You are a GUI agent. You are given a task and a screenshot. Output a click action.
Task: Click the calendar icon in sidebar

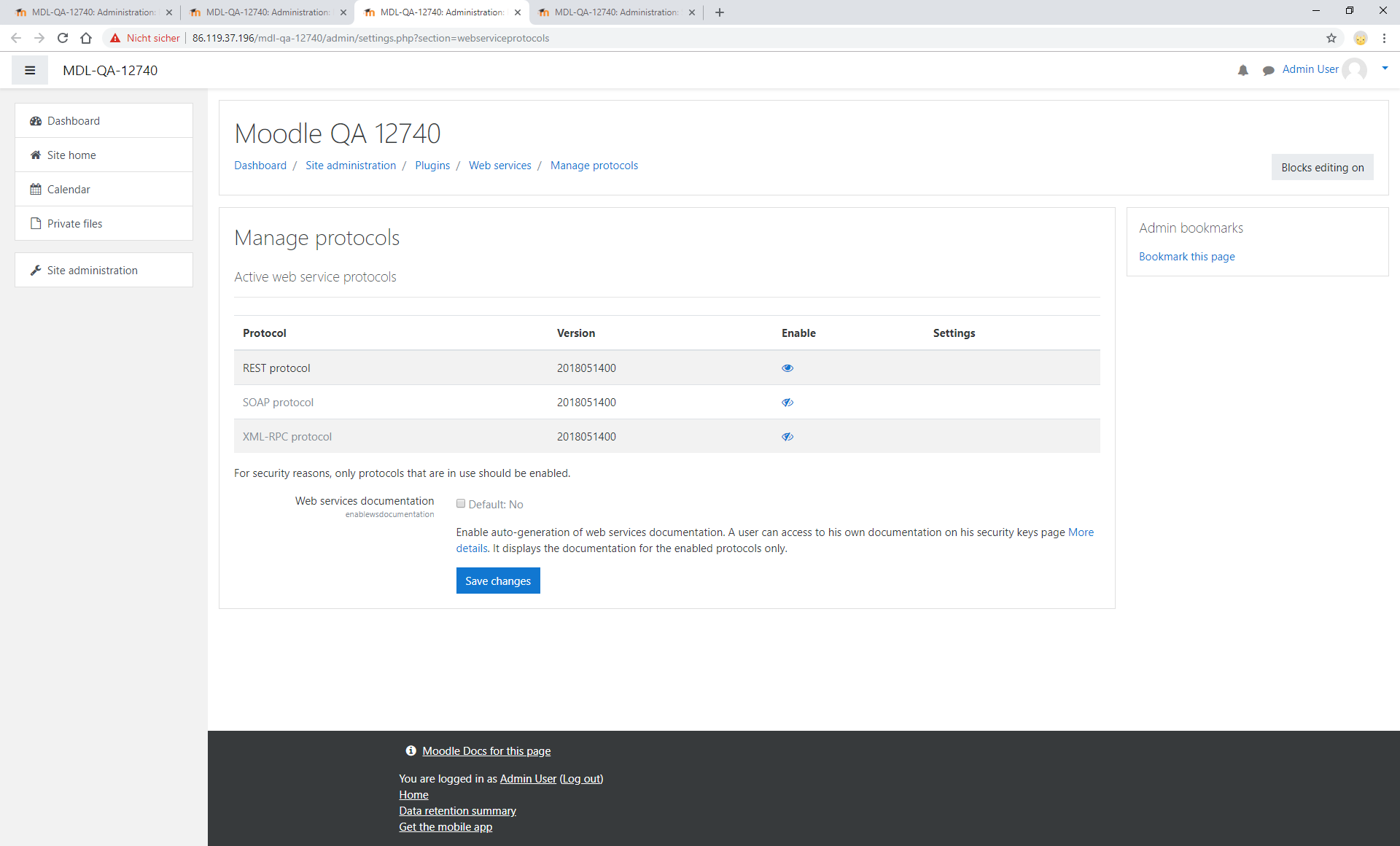pyautogui.click(x=36, y=189)
